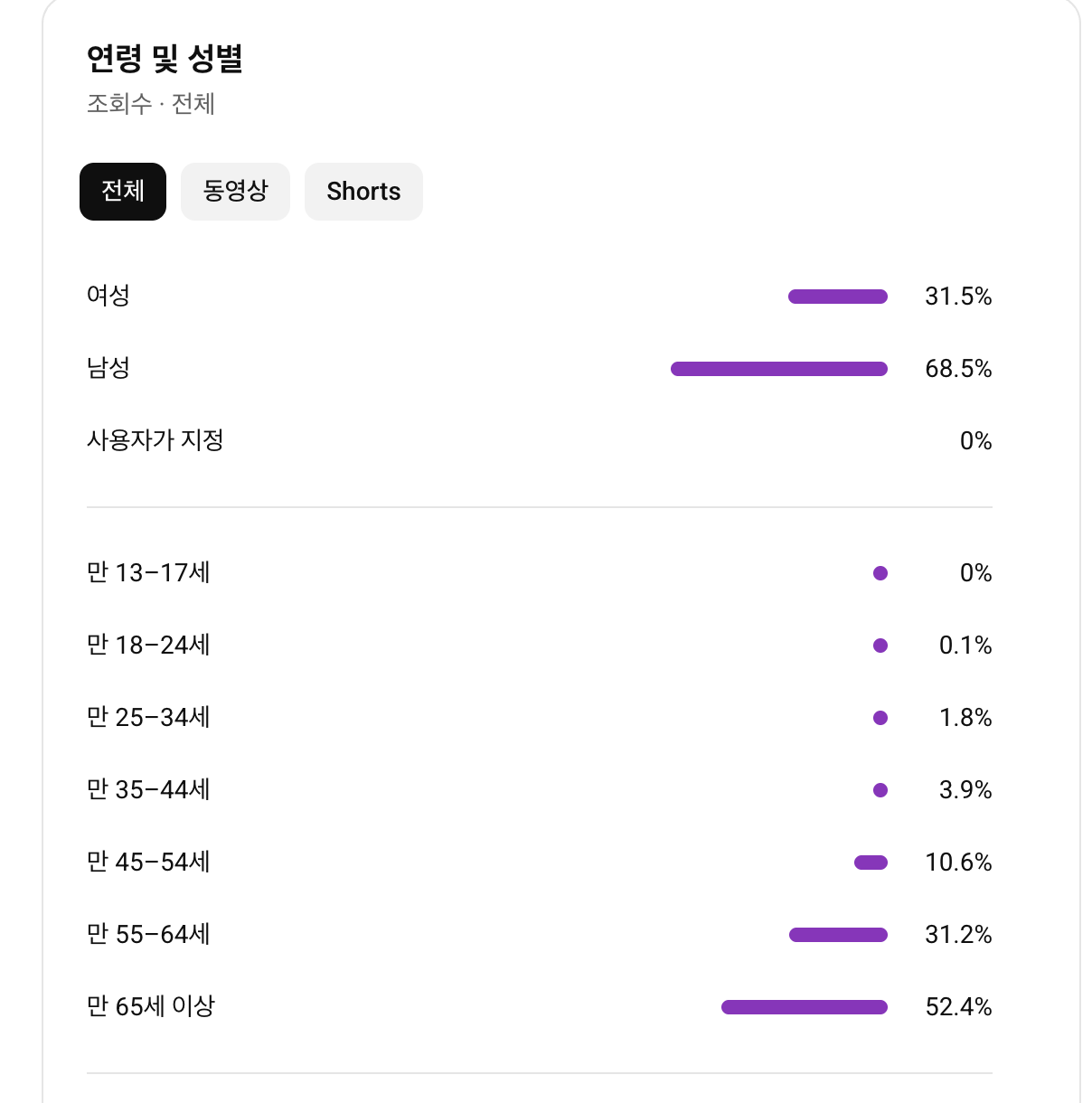Image resolution: width=1092 pixels, height=1103 pixels.
Task: Open the Shorts tab
Action: point(363,192)
